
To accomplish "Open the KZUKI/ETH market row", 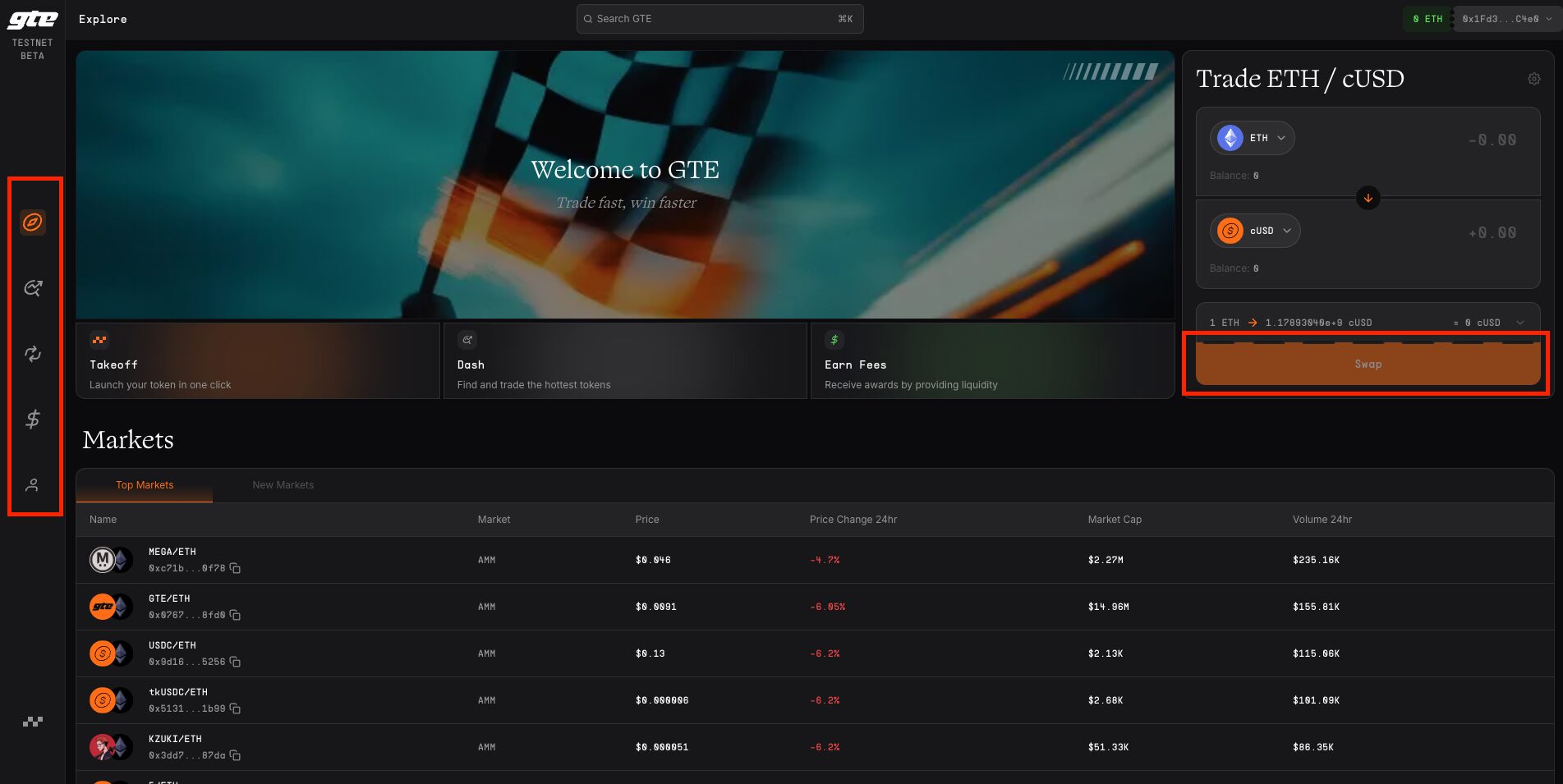I will click(815, 747).
